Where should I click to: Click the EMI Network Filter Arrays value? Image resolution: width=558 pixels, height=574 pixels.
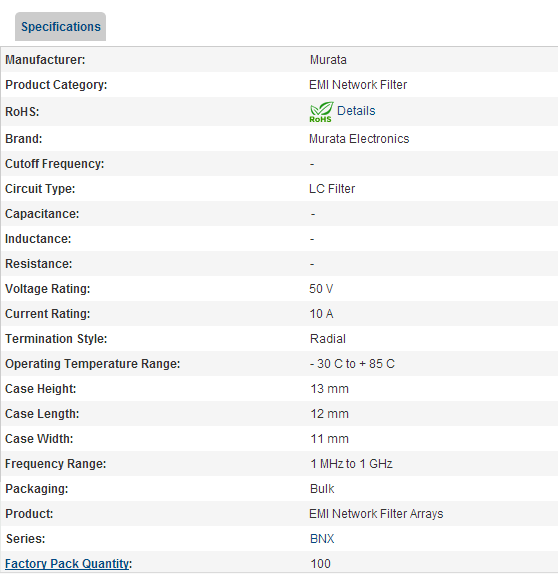coord(376,514)
